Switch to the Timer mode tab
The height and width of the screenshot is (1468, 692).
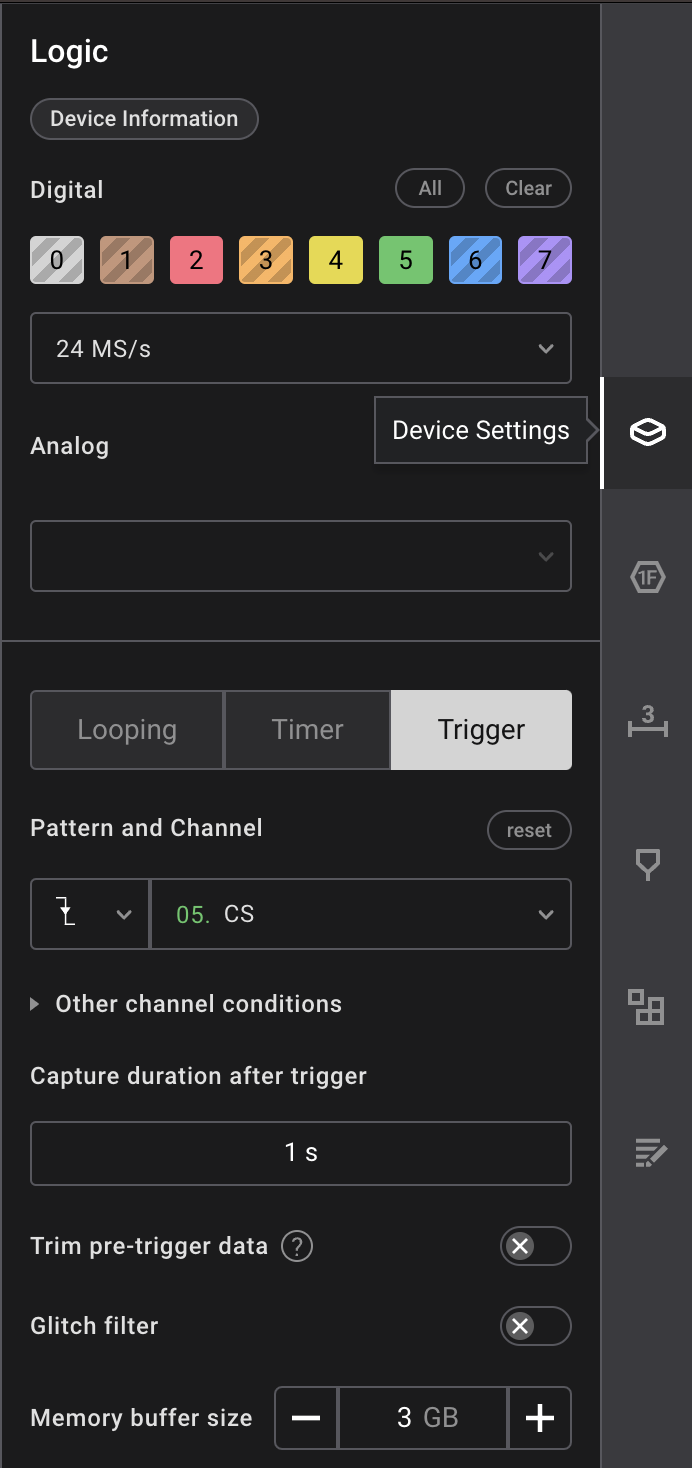(306, 729)
